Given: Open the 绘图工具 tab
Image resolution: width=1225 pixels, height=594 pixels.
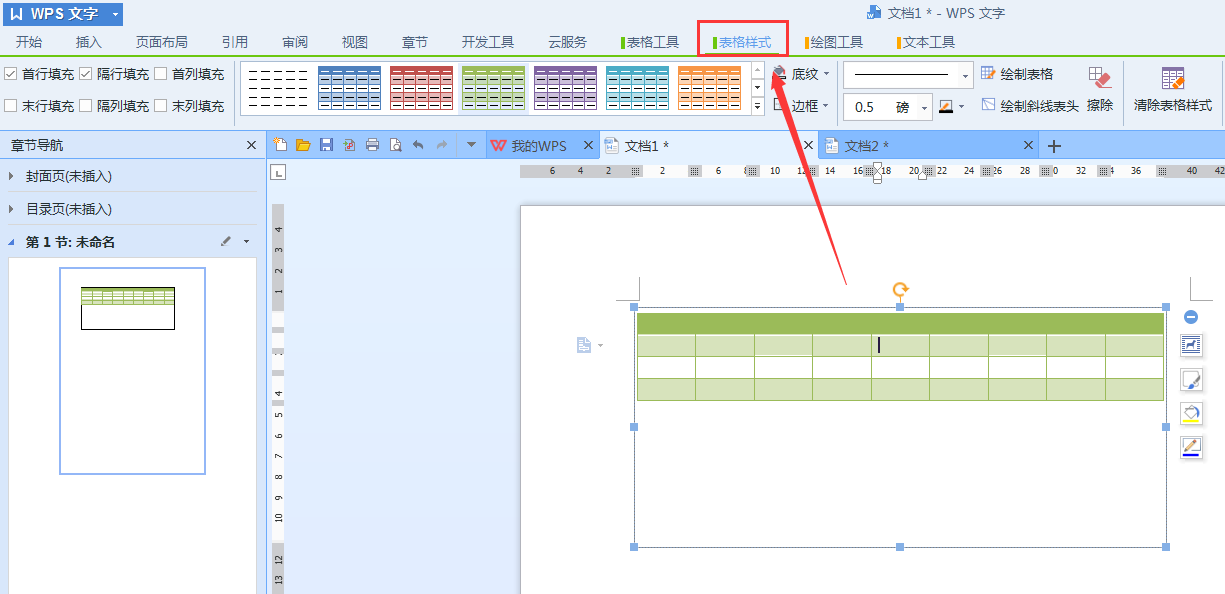Looking at the screenshot, I should (x=834, y=42).
